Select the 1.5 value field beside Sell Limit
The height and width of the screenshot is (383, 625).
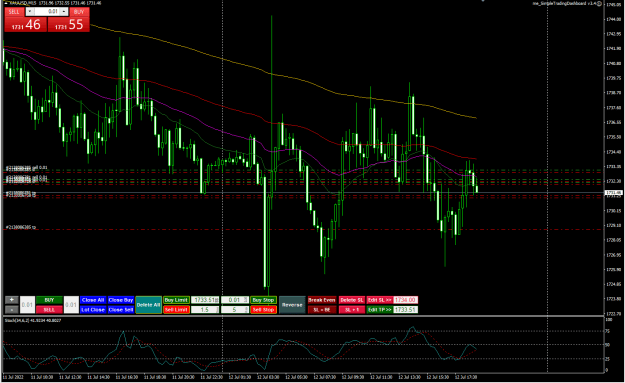point(205,310)
